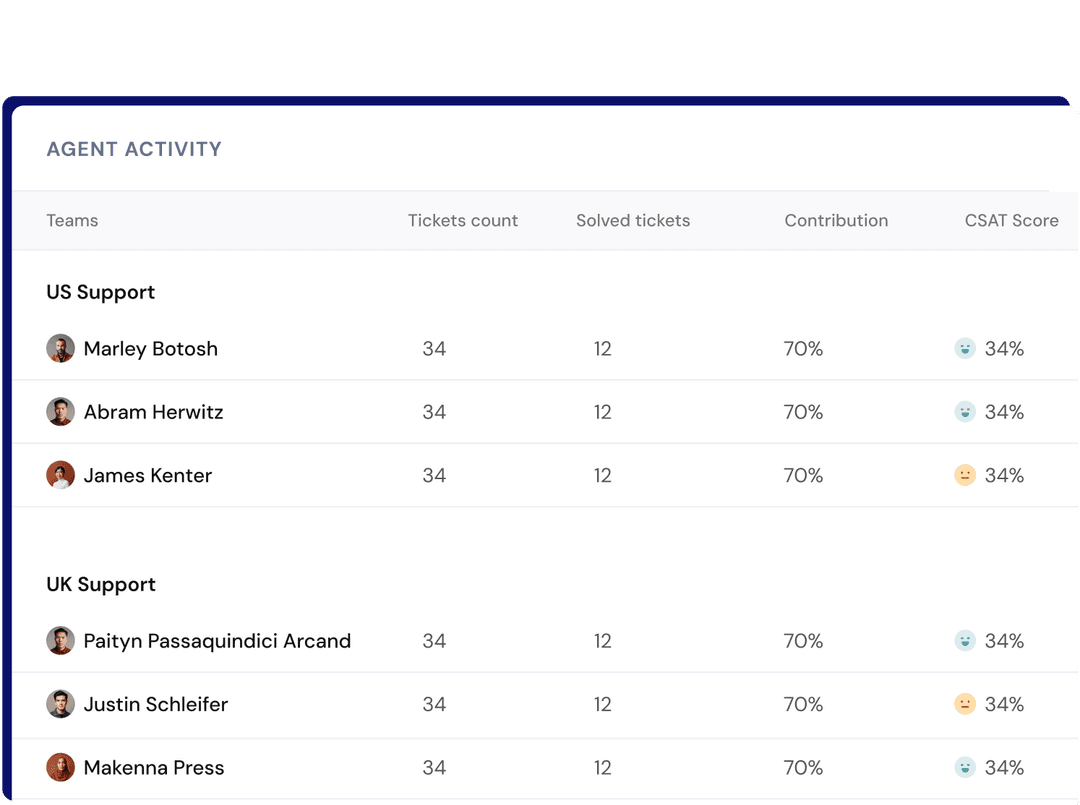
Task: Open Marley Botosh's agent details
Action: pos(150,349)
